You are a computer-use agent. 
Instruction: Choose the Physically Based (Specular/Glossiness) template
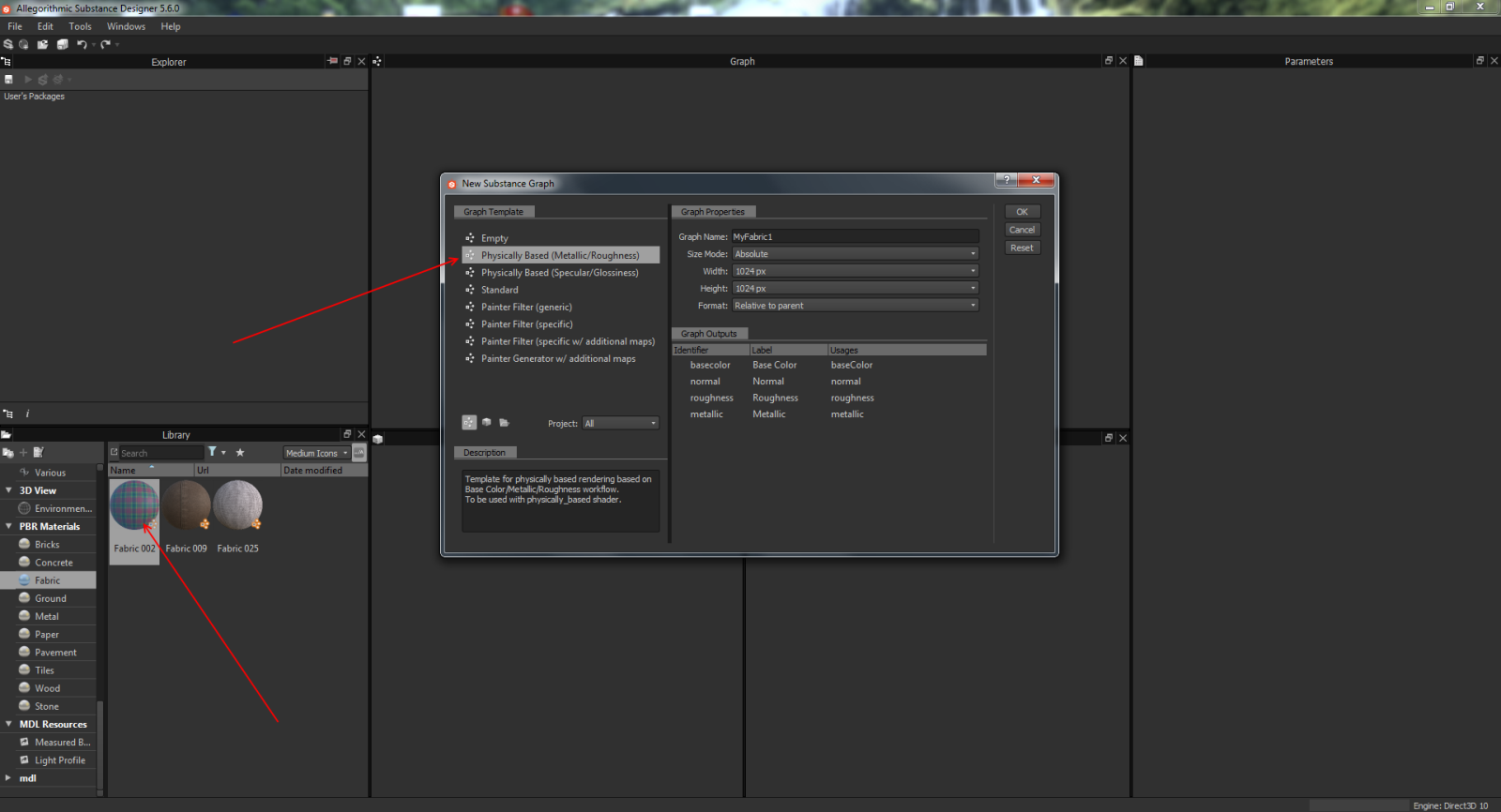[x=561, y=273]
